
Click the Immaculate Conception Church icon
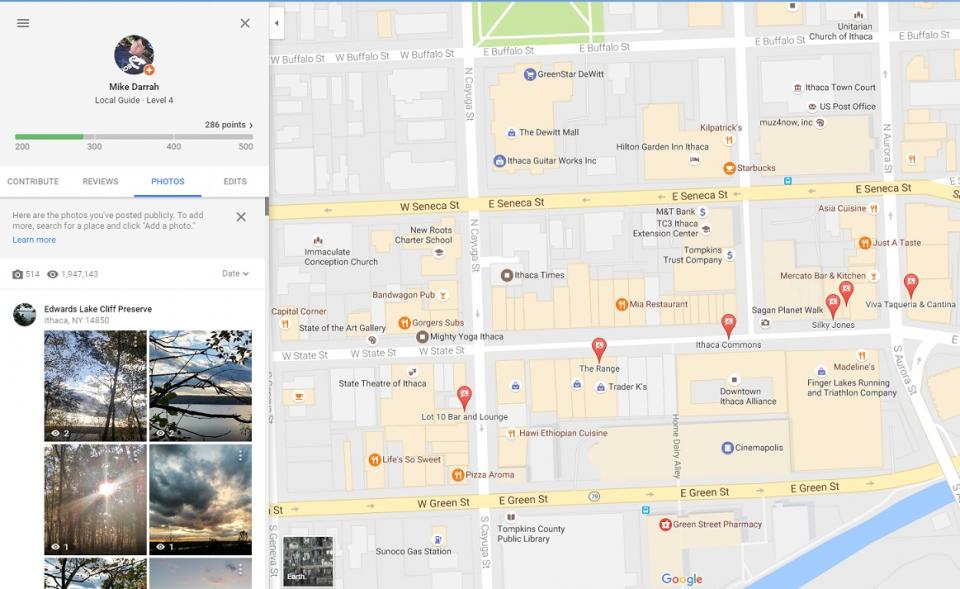(318, 241)
